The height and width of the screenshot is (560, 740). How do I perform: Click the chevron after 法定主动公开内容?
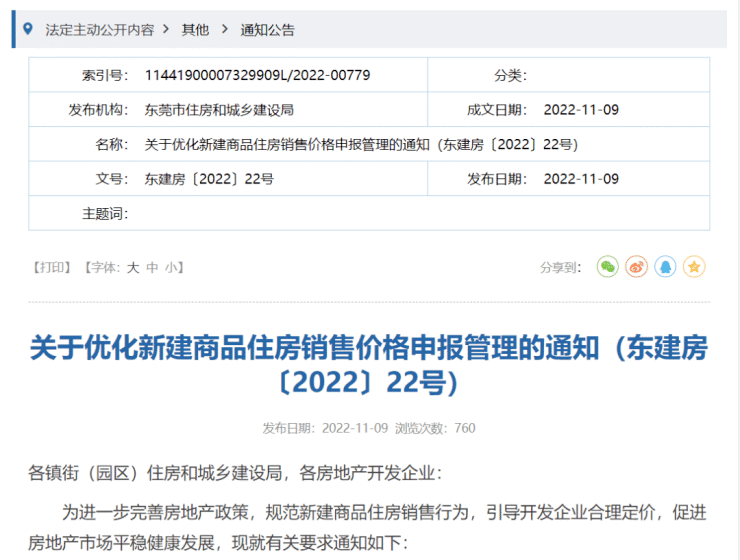166,29
